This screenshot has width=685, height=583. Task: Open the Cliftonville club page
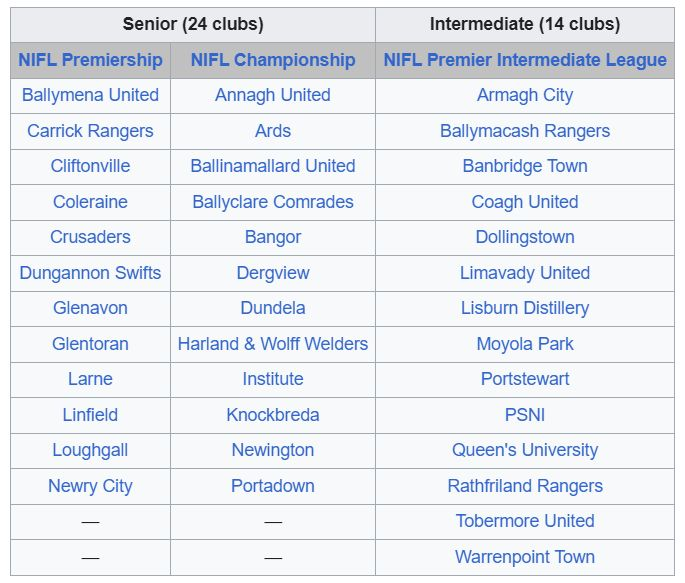click(x=90, y=166)
